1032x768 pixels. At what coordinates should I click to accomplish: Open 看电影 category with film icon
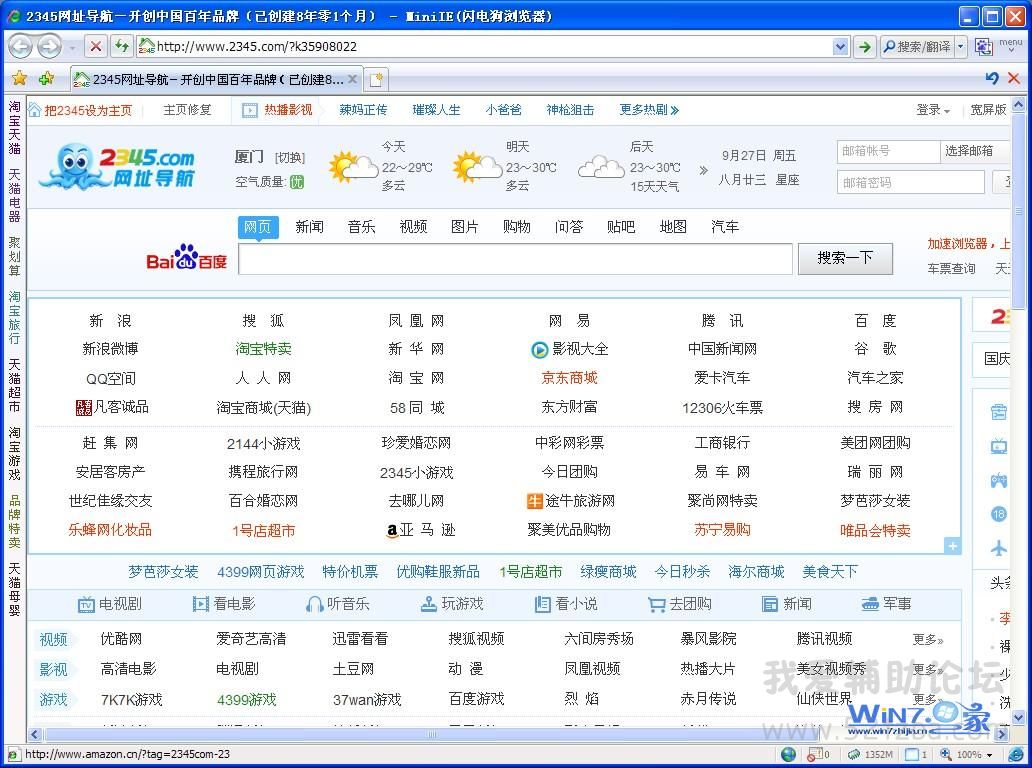pyautogui.click(x=224, y=603)
